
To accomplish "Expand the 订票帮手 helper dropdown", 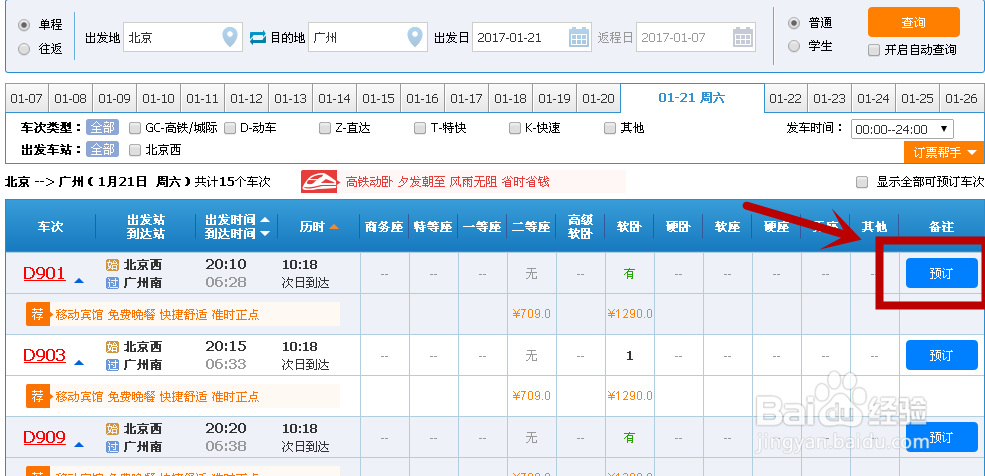I will tap(943, 152).
